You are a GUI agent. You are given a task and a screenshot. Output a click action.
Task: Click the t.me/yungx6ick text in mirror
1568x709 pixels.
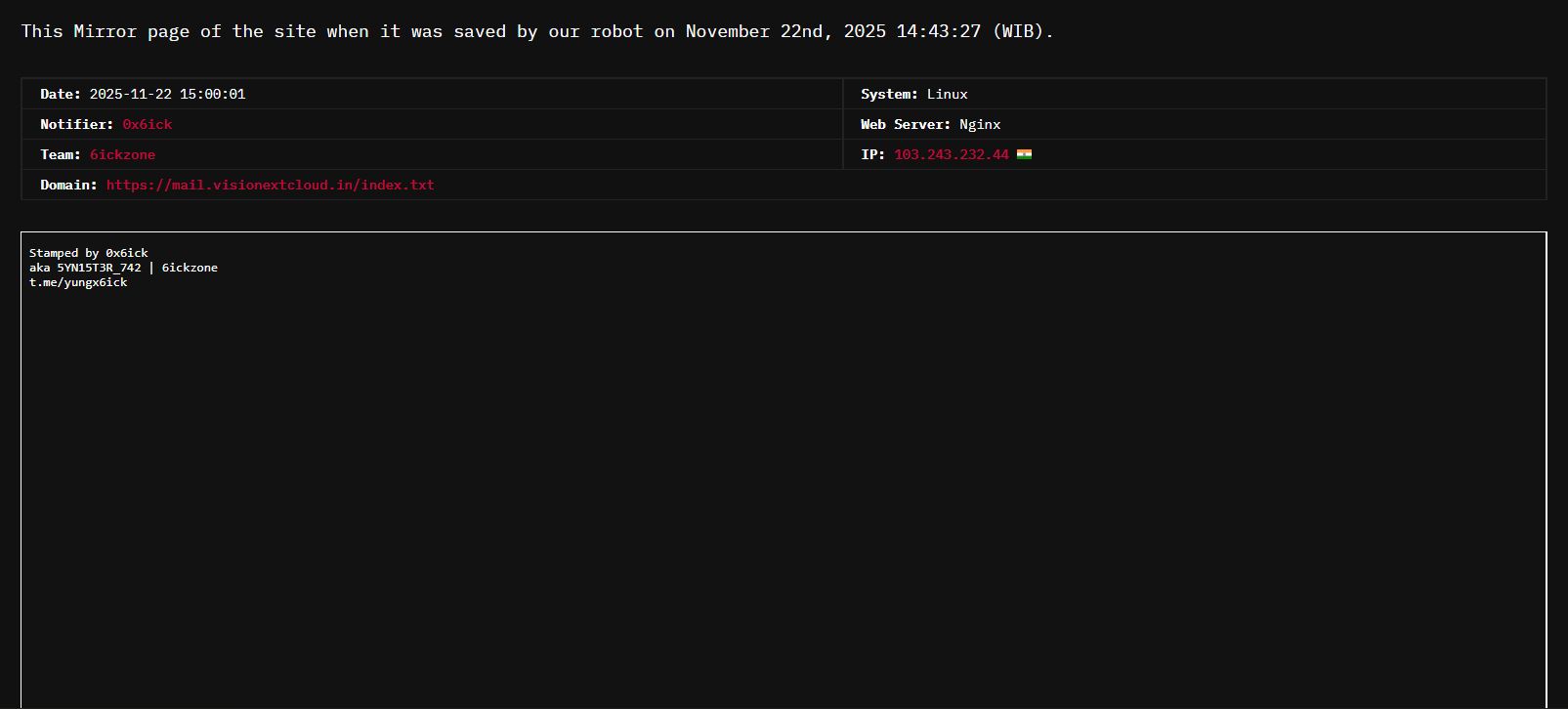pyautogui.click(x=78, y=282)
